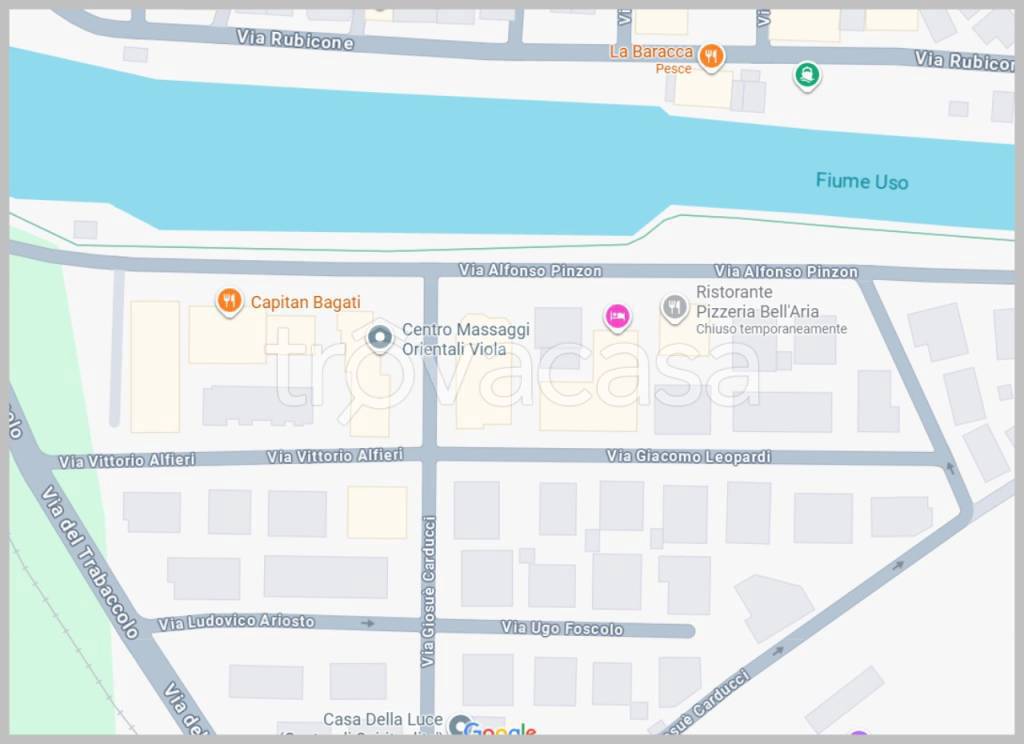The height and width of the screenshot is (744, 1024).
Task: Click the Via Giacomo Leopardi street label
Action: point(689,456)
